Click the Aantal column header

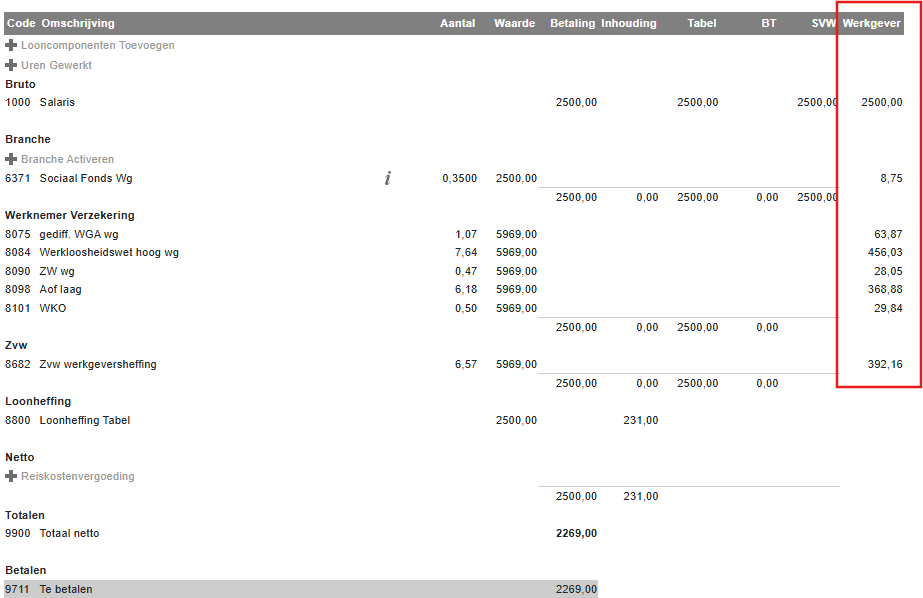[x=457, y=23]
